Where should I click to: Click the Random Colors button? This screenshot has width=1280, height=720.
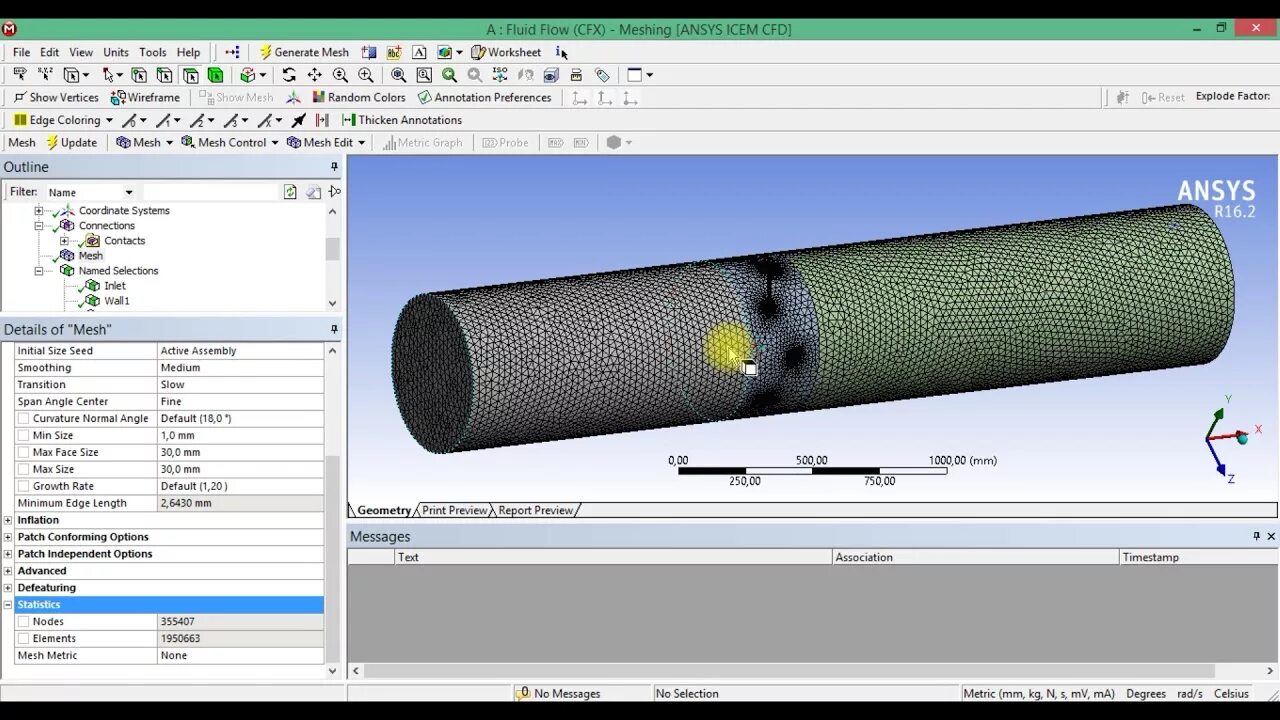point(359,97)
